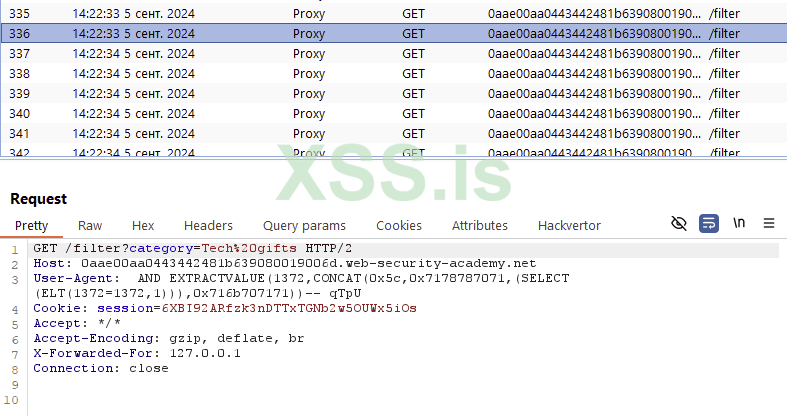Select history row number 339
Image resolution: width=787 pixels, height=416 pixels.
pos(394,94)
